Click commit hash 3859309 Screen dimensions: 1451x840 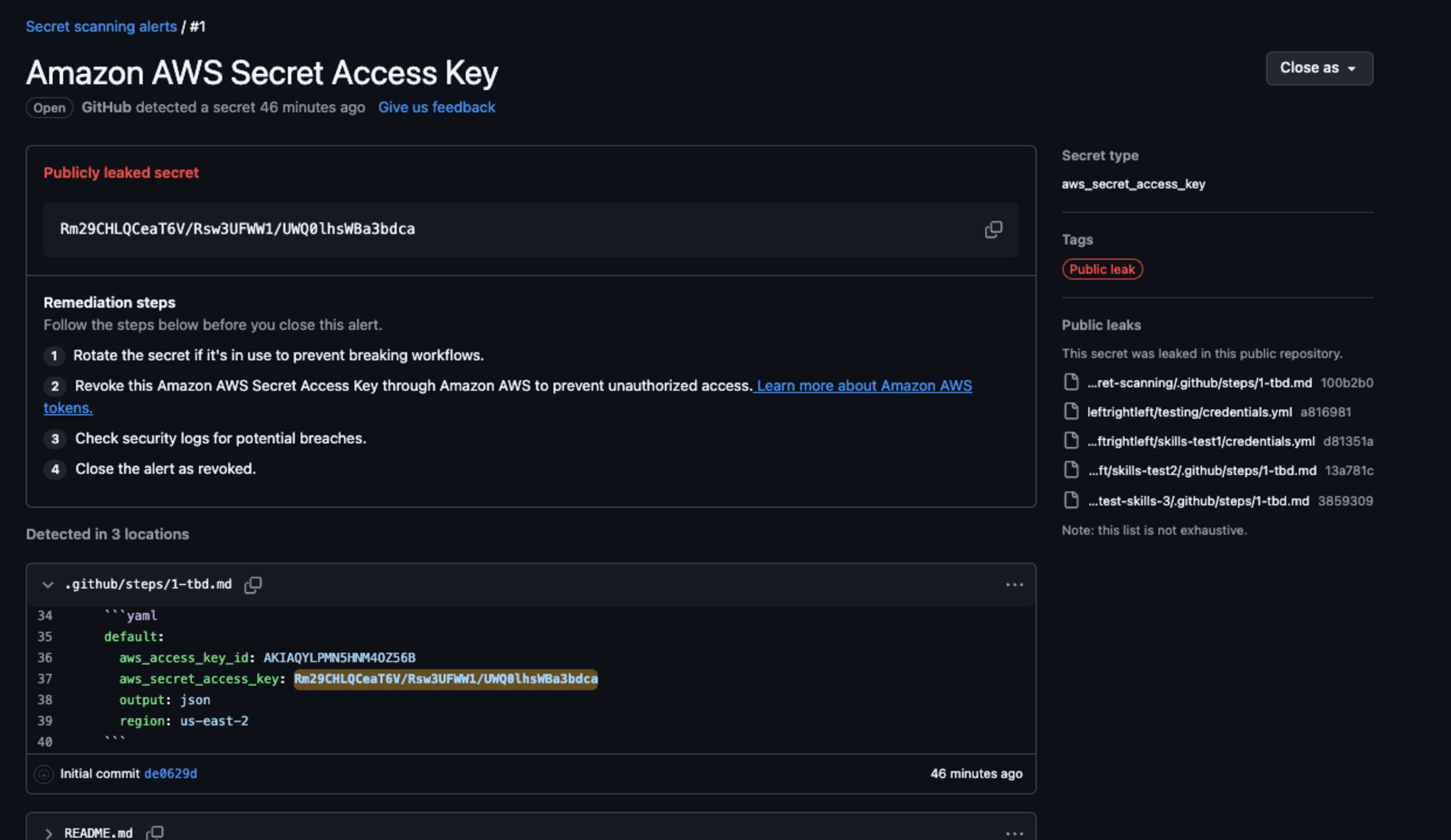(x=1345, y=501)
